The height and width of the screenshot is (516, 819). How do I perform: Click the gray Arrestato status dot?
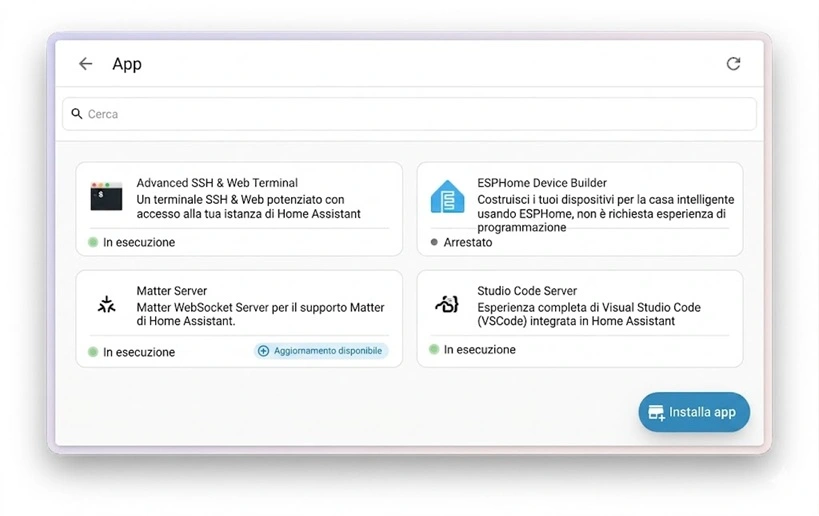coord(434,242)
